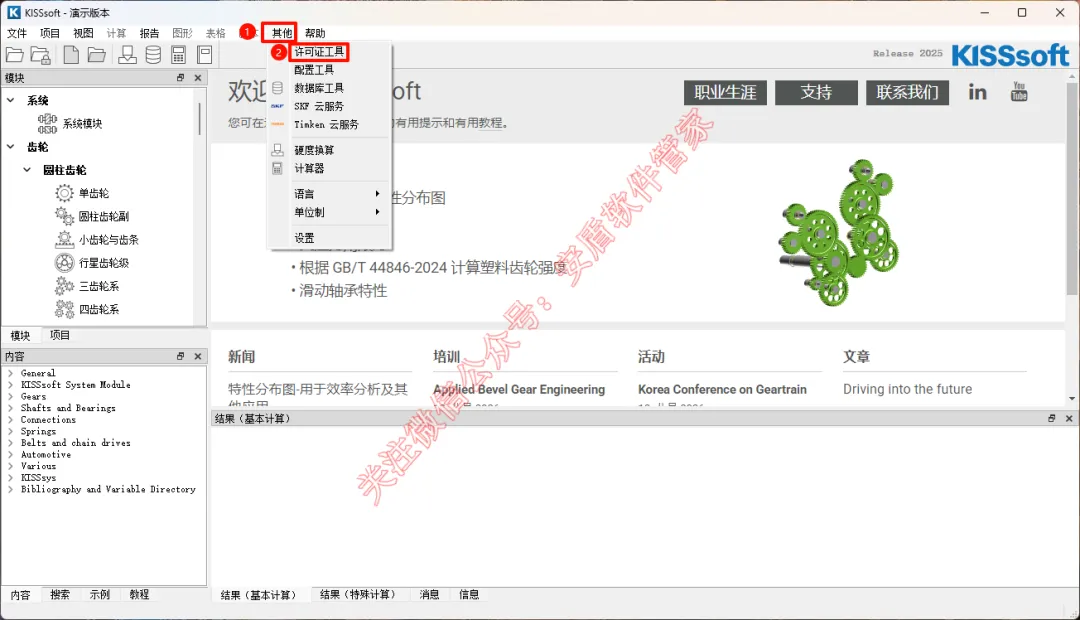Click the 职业生涯 button
Image resolution: width=1080 pixels, height=620 pixels.
pos(725,92)
